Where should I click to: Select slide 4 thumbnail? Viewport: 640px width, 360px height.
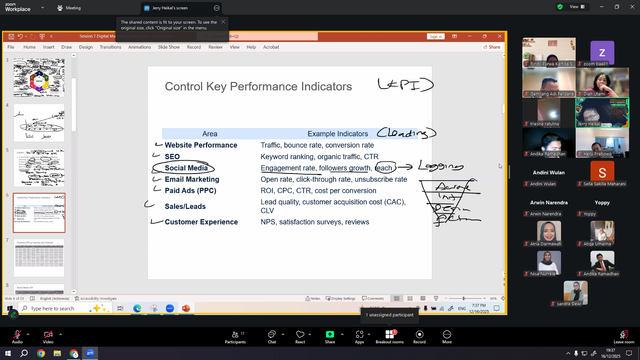pos(39,122)
